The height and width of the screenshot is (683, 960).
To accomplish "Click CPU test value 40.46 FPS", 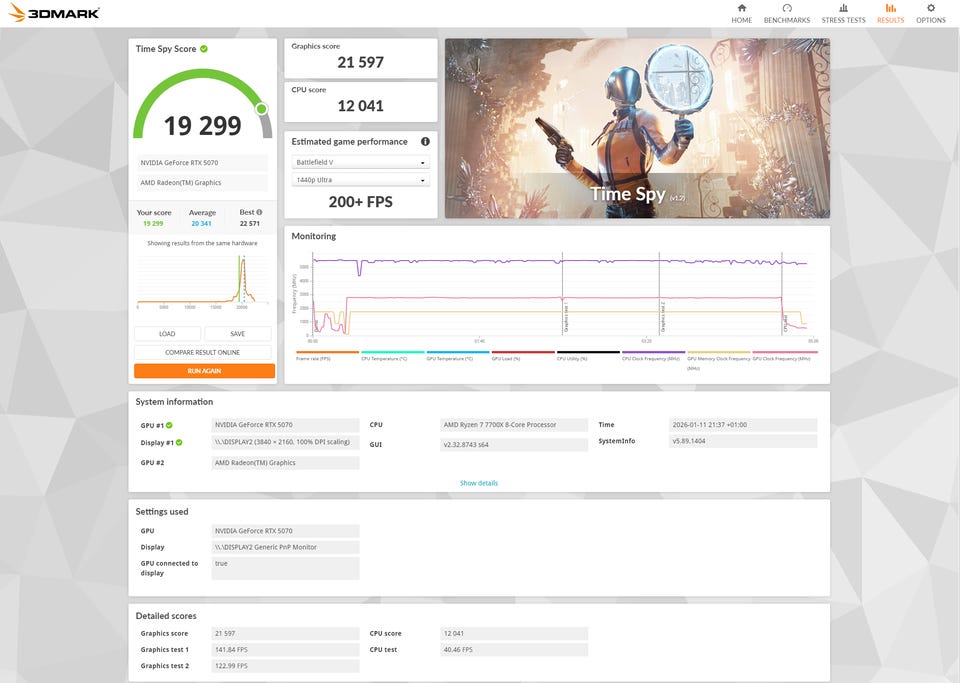I will 514,649.
